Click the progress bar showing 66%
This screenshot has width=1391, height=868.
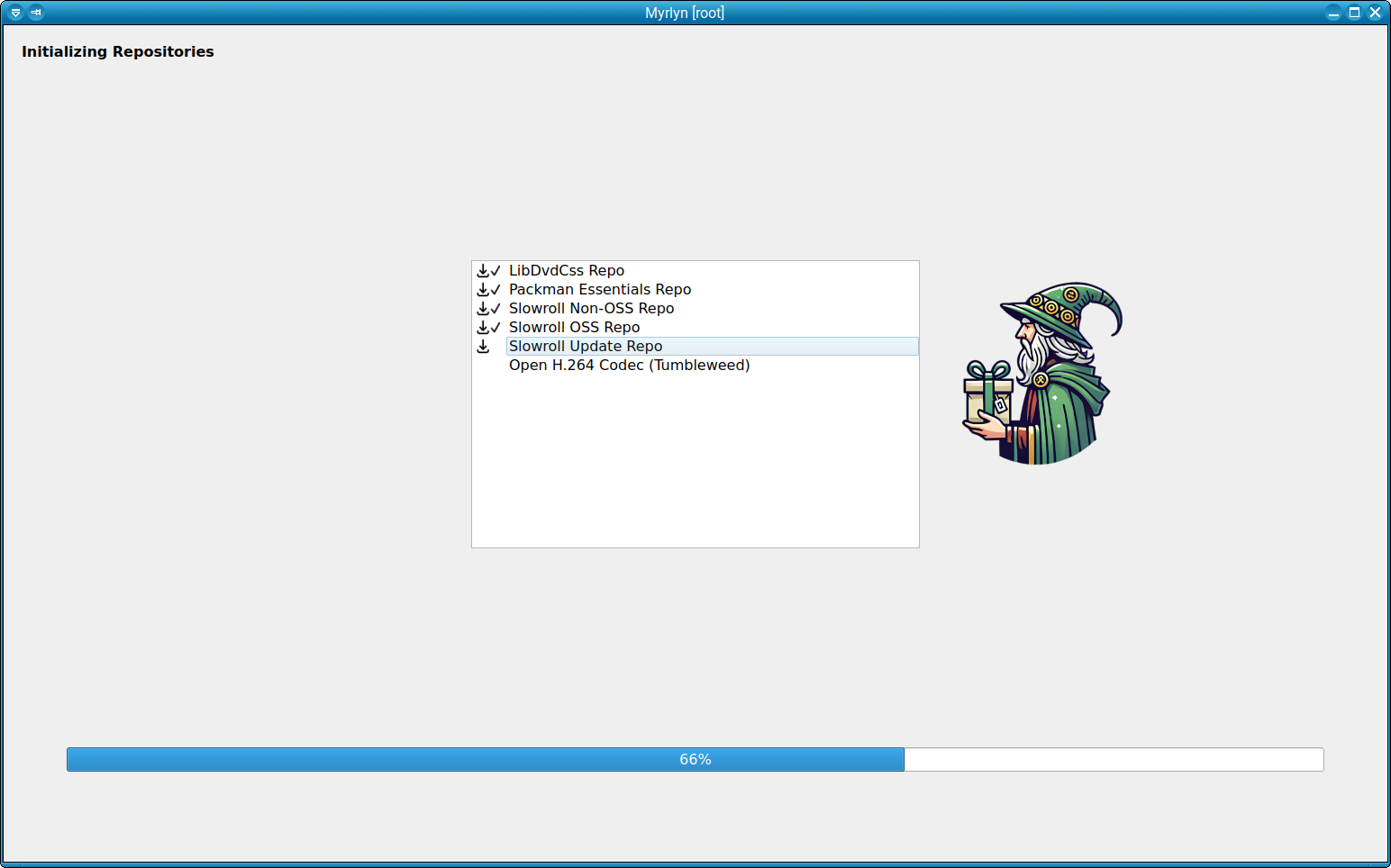[x=695, y=759]
